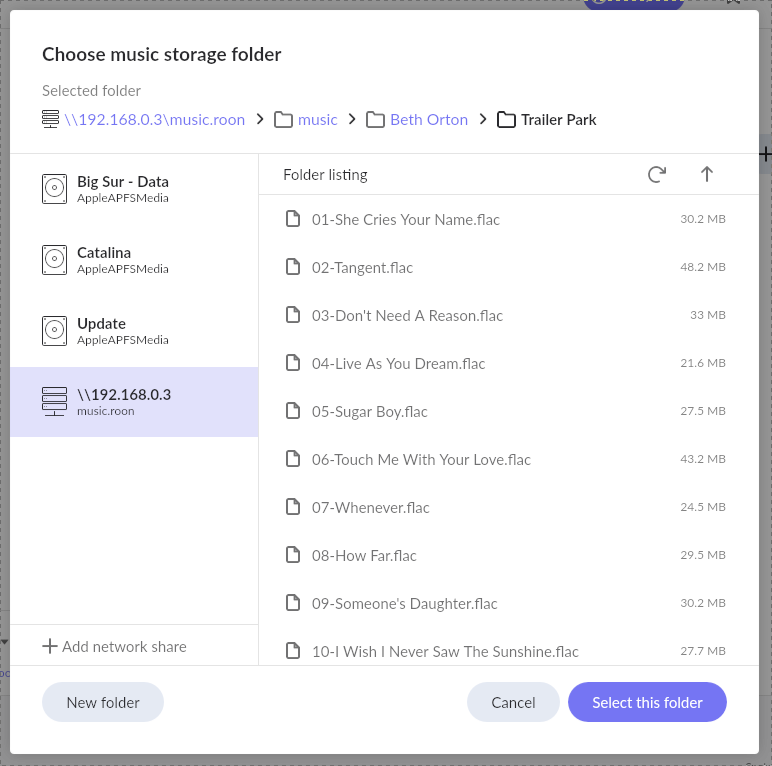The image size is (772, 766).
Task: Click file name 03-Don't Need A Reason.flac
Action: (407, 316)
